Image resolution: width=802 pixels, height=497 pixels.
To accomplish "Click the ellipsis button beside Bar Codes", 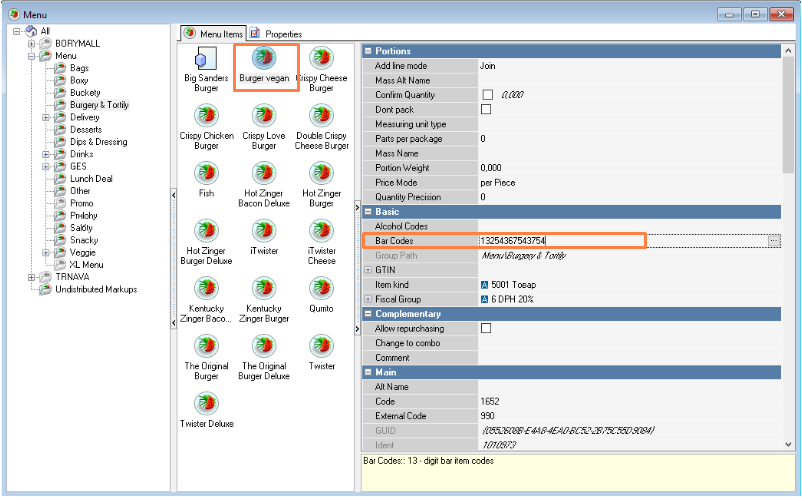I will 773,241.
